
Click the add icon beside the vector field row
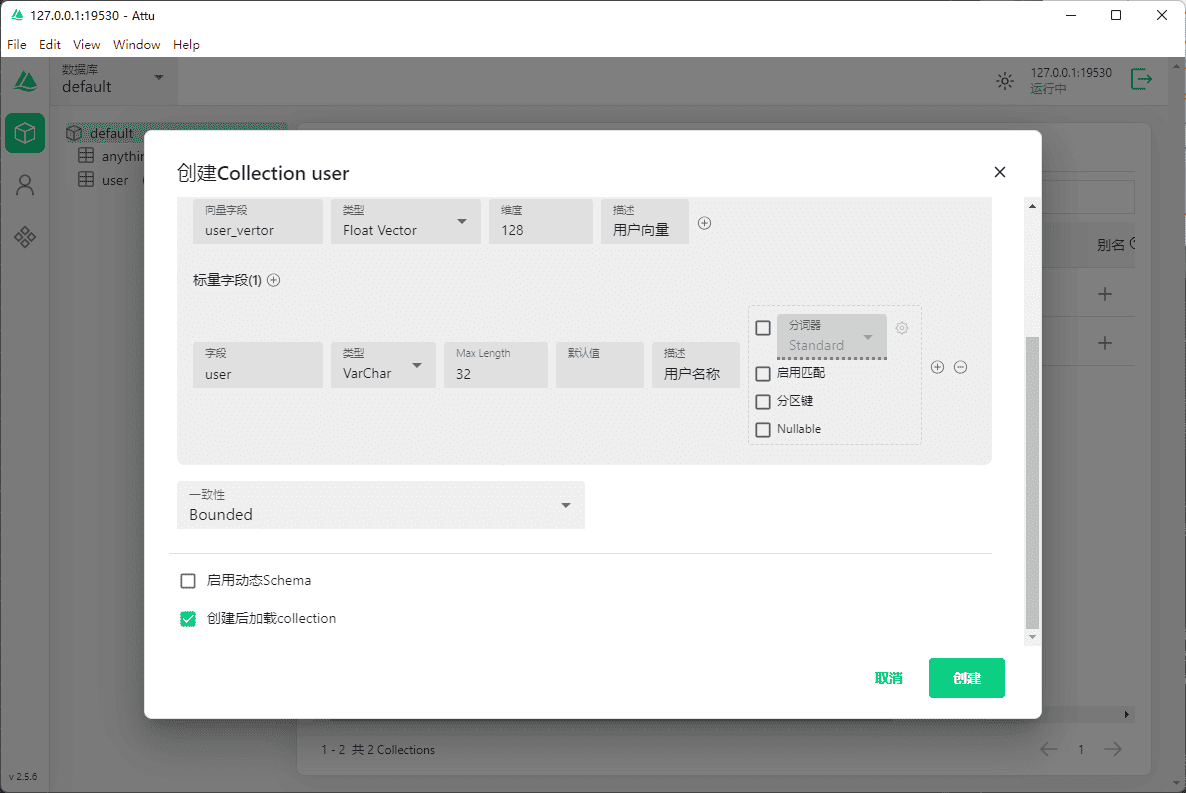pyautogui.click(x=704, y=223)
